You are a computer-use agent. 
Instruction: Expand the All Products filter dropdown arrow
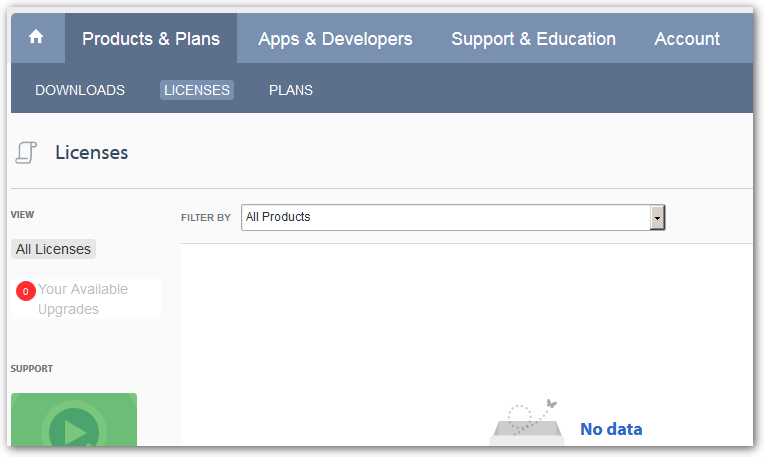click(657, 217)
